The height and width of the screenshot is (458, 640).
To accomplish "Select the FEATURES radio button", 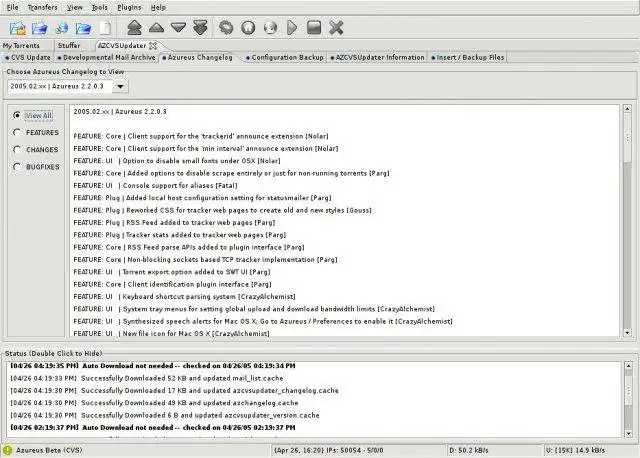I will [x=17, y=133].
